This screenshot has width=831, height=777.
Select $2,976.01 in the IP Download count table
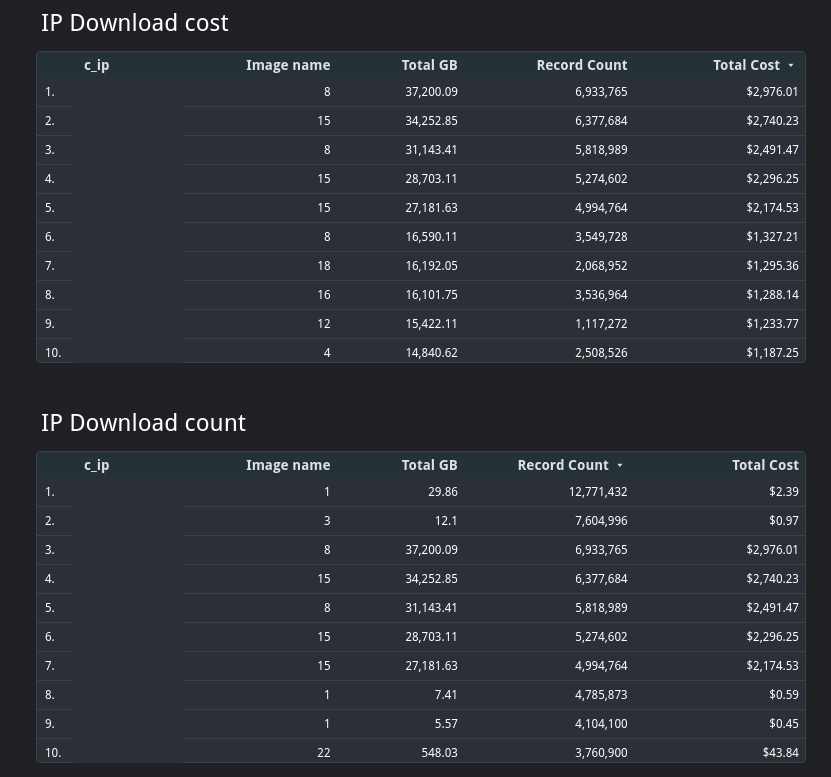click(x=772, y=550)
